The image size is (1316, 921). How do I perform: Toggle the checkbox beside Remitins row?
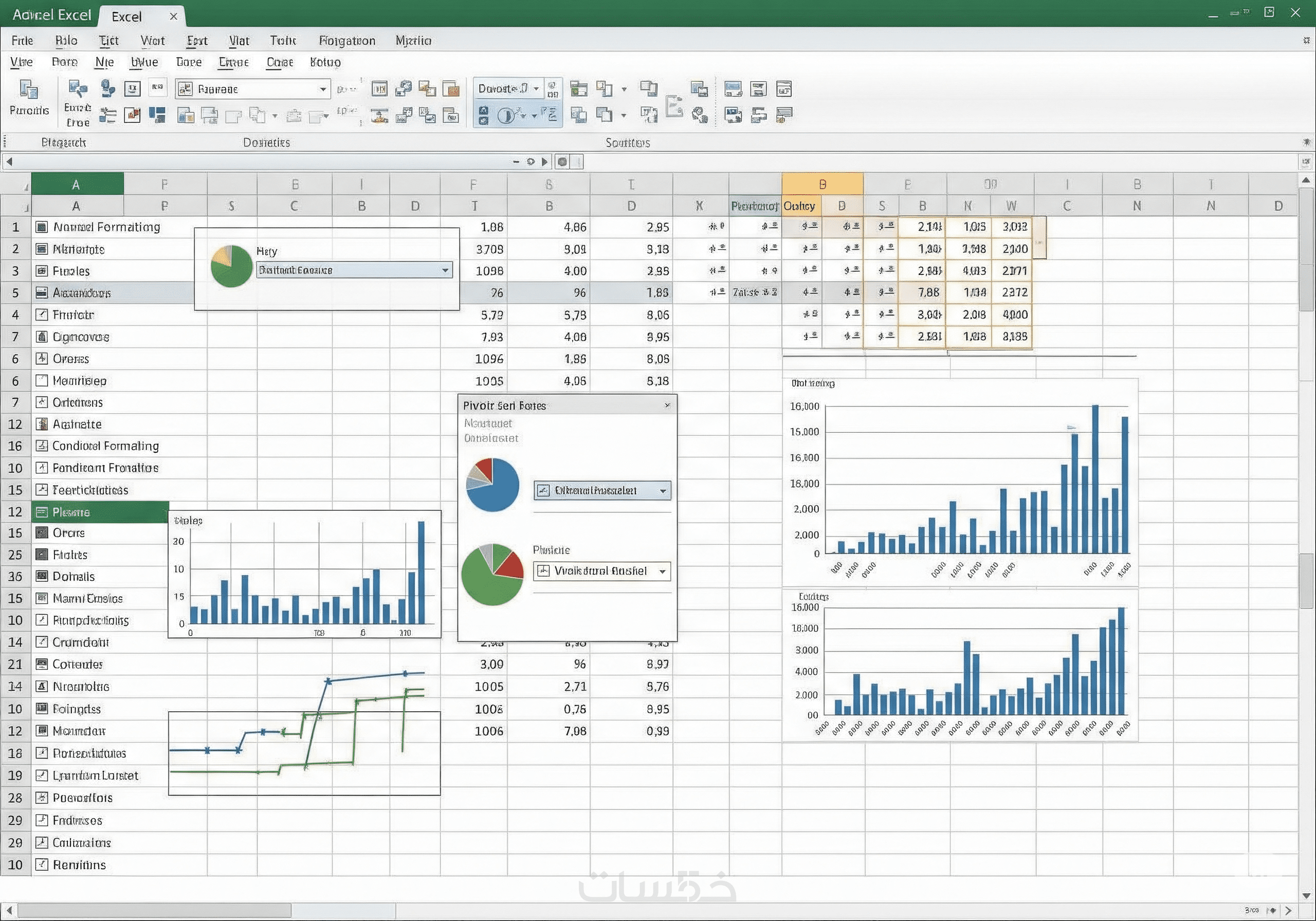point(41,865)
